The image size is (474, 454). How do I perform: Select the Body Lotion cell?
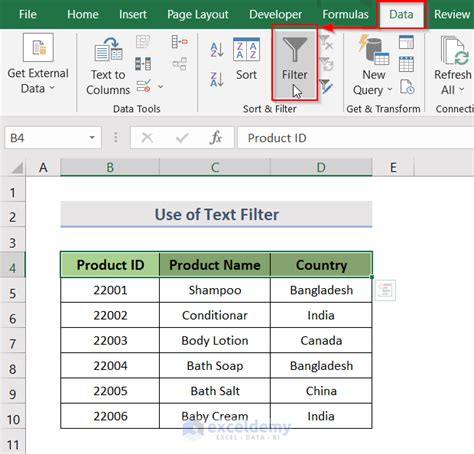point(215,340)
